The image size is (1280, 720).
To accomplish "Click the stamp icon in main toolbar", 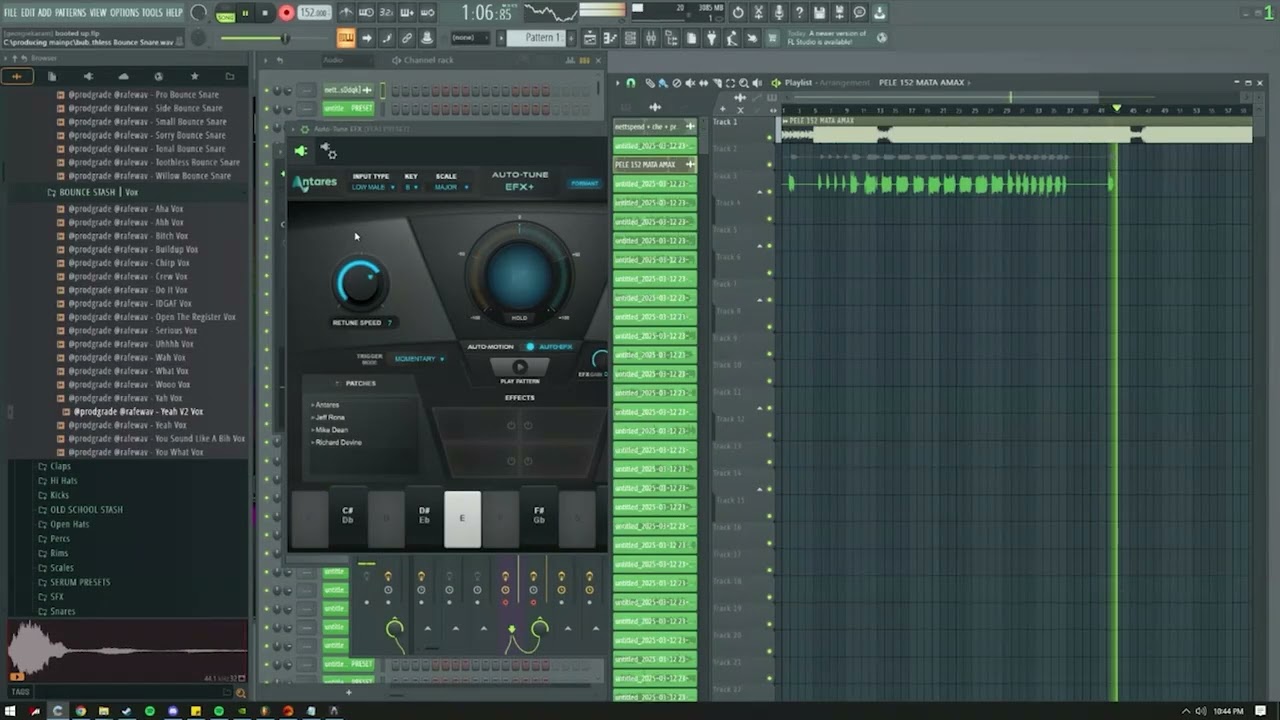I will (427, 38).
